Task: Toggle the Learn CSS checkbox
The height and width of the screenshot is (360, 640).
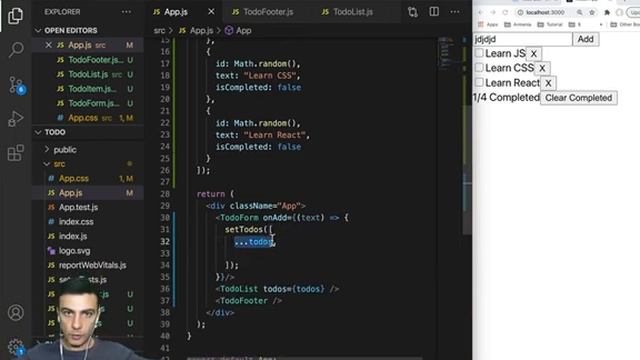Action: [479, 67]
